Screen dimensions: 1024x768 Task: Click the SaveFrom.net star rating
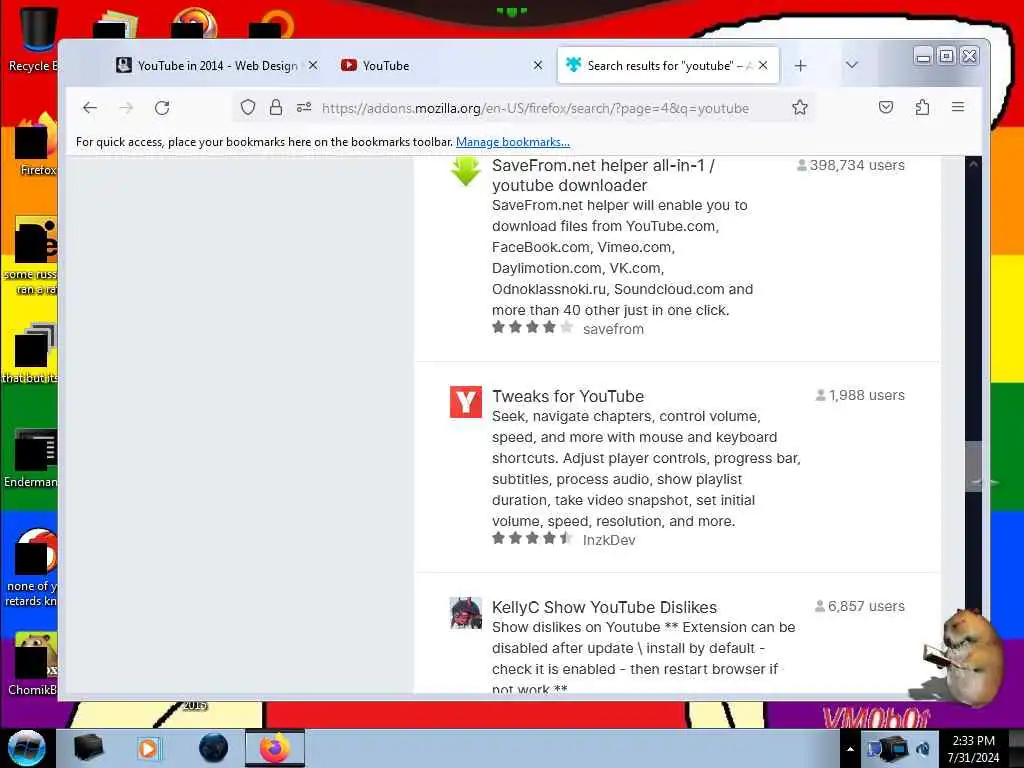click(x=532, y=327)
